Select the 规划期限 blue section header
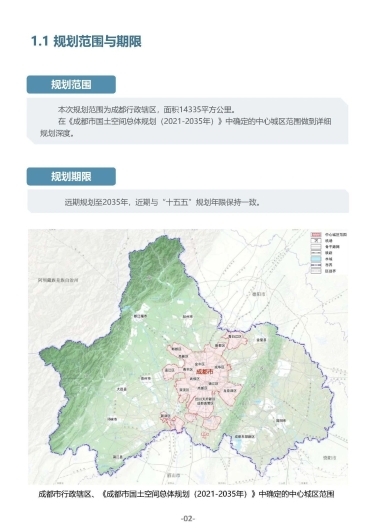Viewport: 375px width, 530px height. (x=71, y=176)
